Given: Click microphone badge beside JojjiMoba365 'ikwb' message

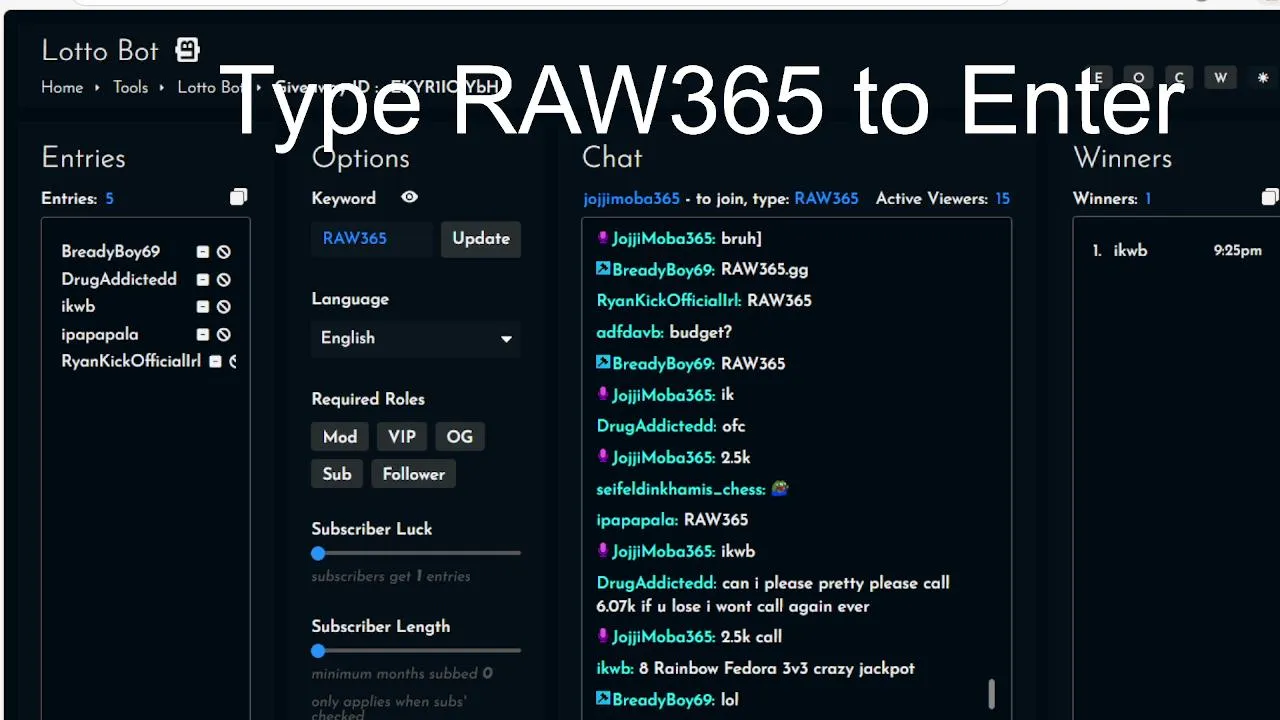Looking at the screenshot, I should (x=603, y=551).
